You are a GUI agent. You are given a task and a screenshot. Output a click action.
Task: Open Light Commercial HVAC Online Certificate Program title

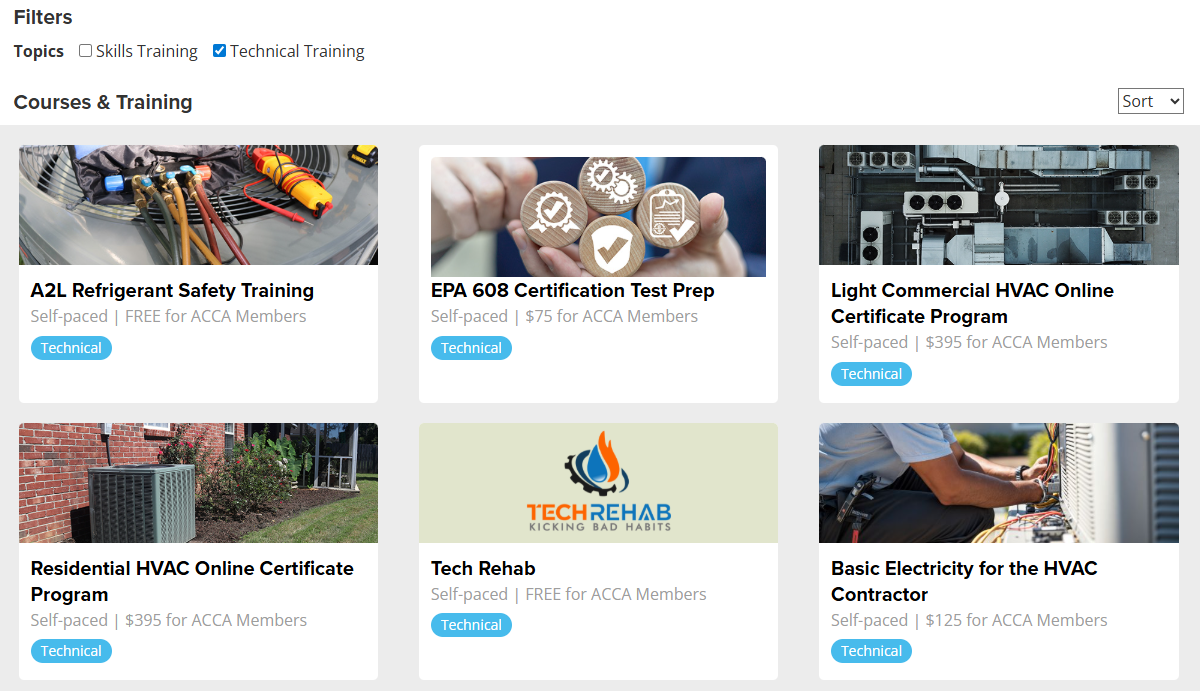tap(972, 304)
